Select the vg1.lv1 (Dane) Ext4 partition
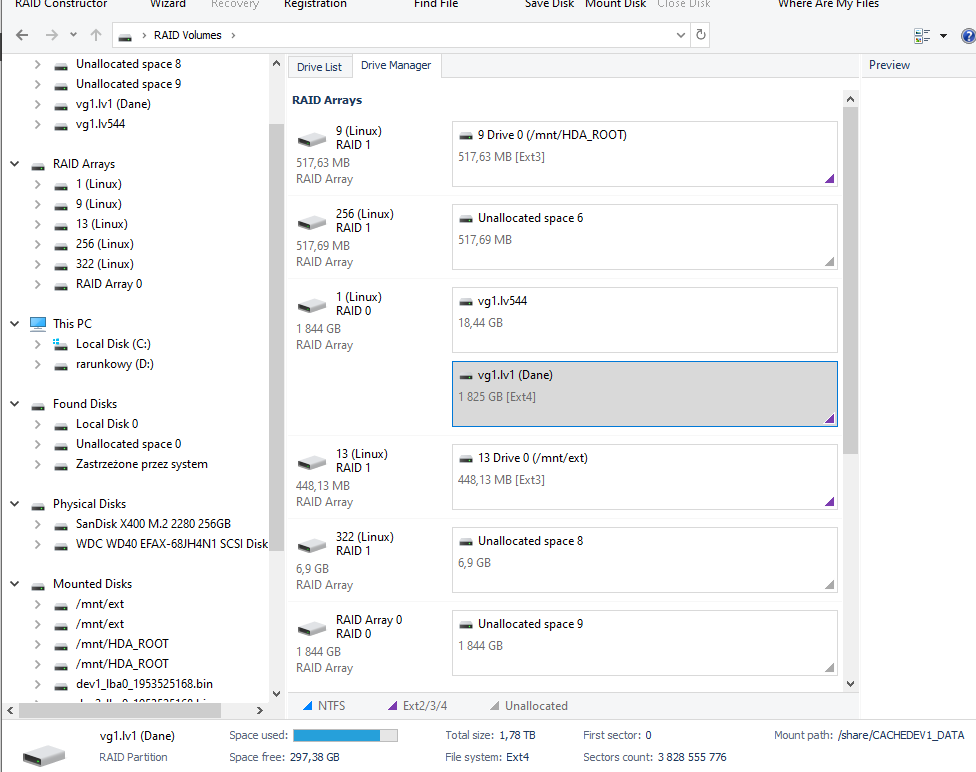 pyautogui.click(x=644, y=394)
